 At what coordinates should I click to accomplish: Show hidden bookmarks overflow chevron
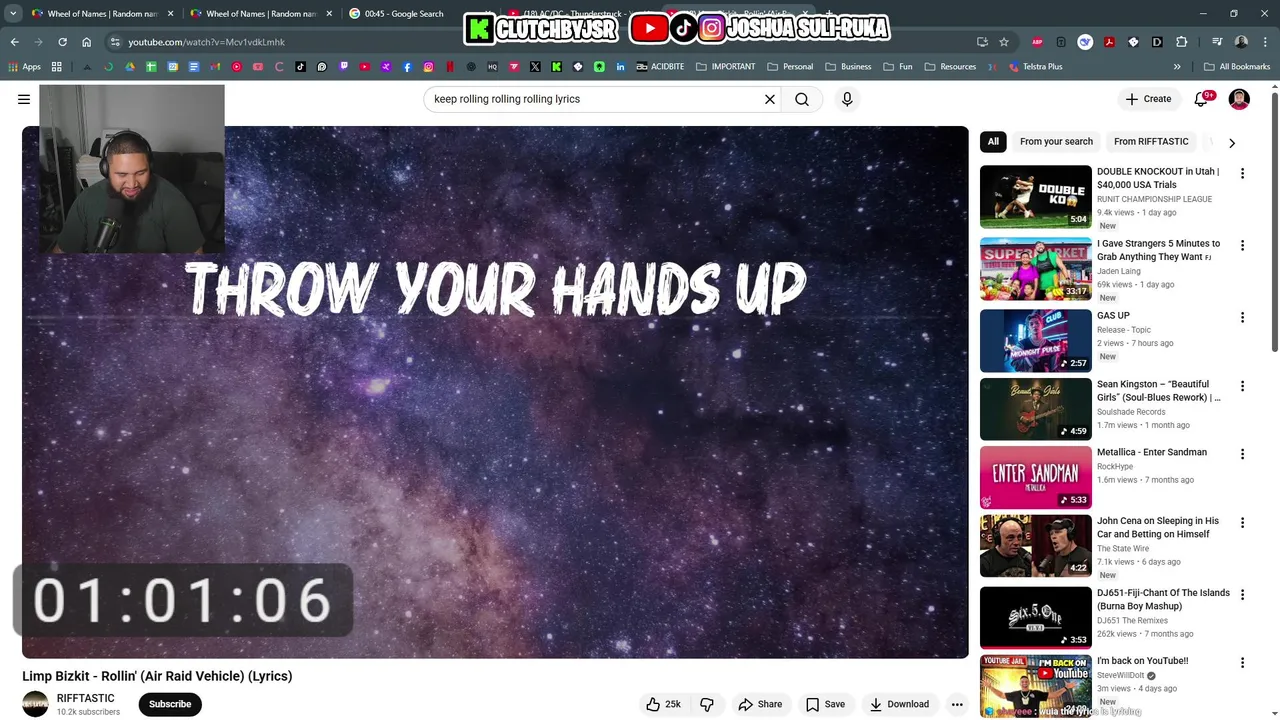(1177, 67)
